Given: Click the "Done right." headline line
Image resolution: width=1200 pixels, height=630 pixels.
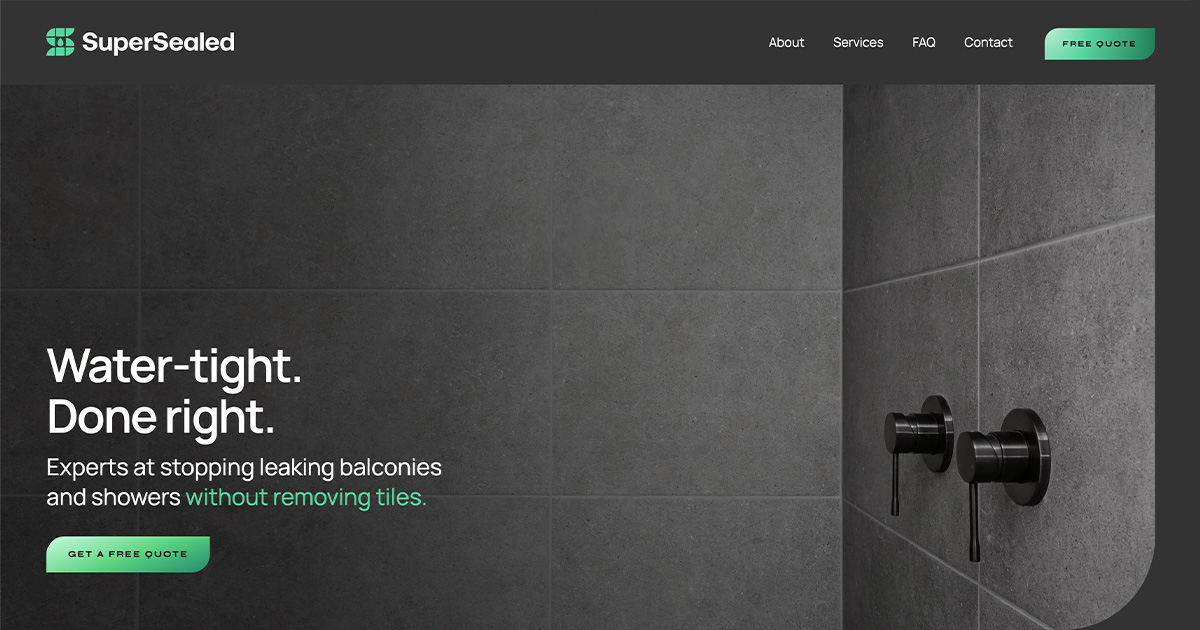Looking at the screenshot, I should coord(160,416).
